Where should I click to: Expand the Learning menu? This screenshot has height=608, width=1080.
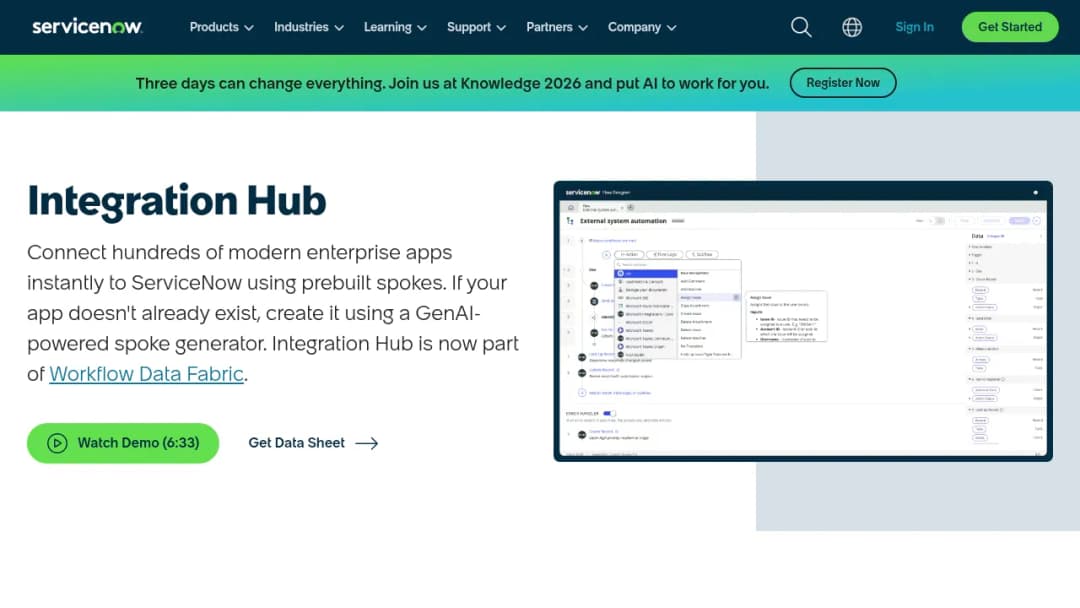click(395, 27)
